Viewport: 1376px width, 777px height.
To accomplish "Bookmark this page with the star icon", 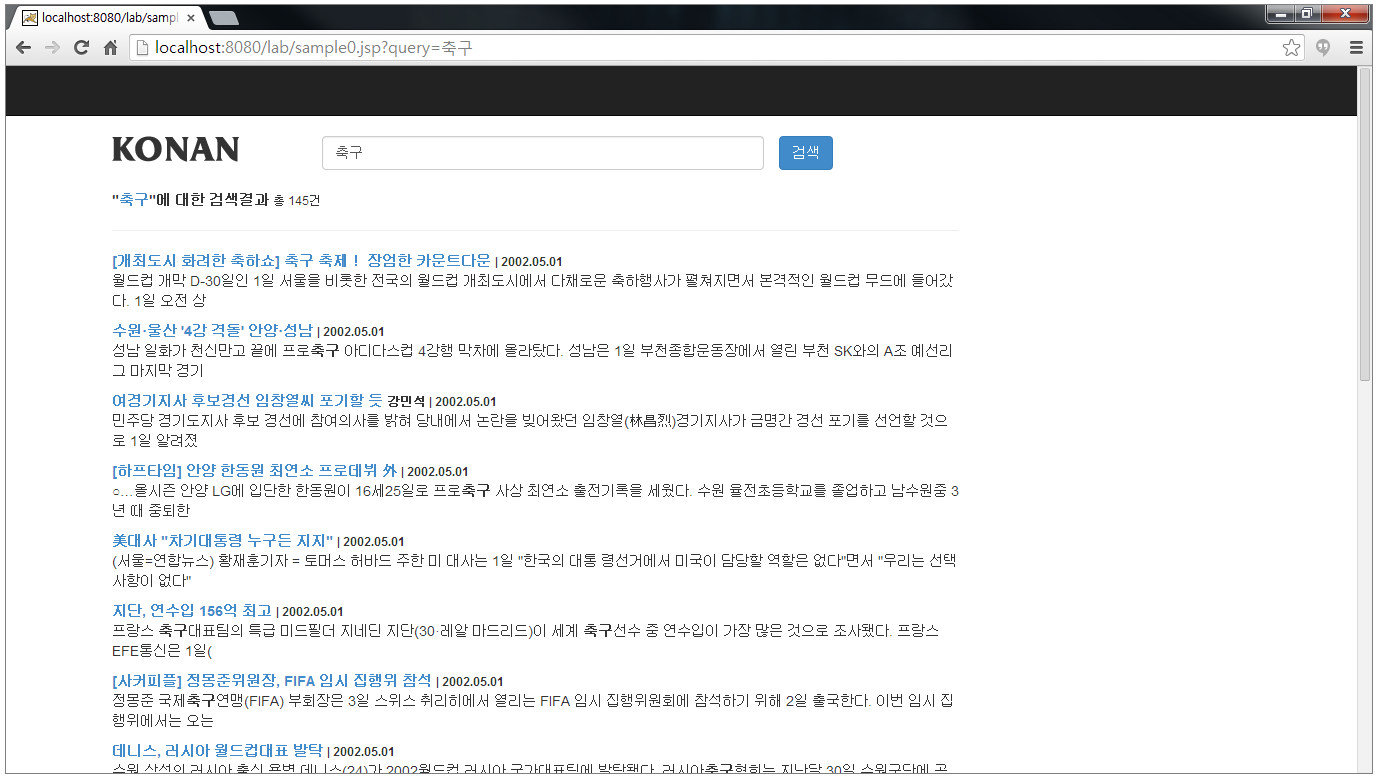I will 1291,47.
